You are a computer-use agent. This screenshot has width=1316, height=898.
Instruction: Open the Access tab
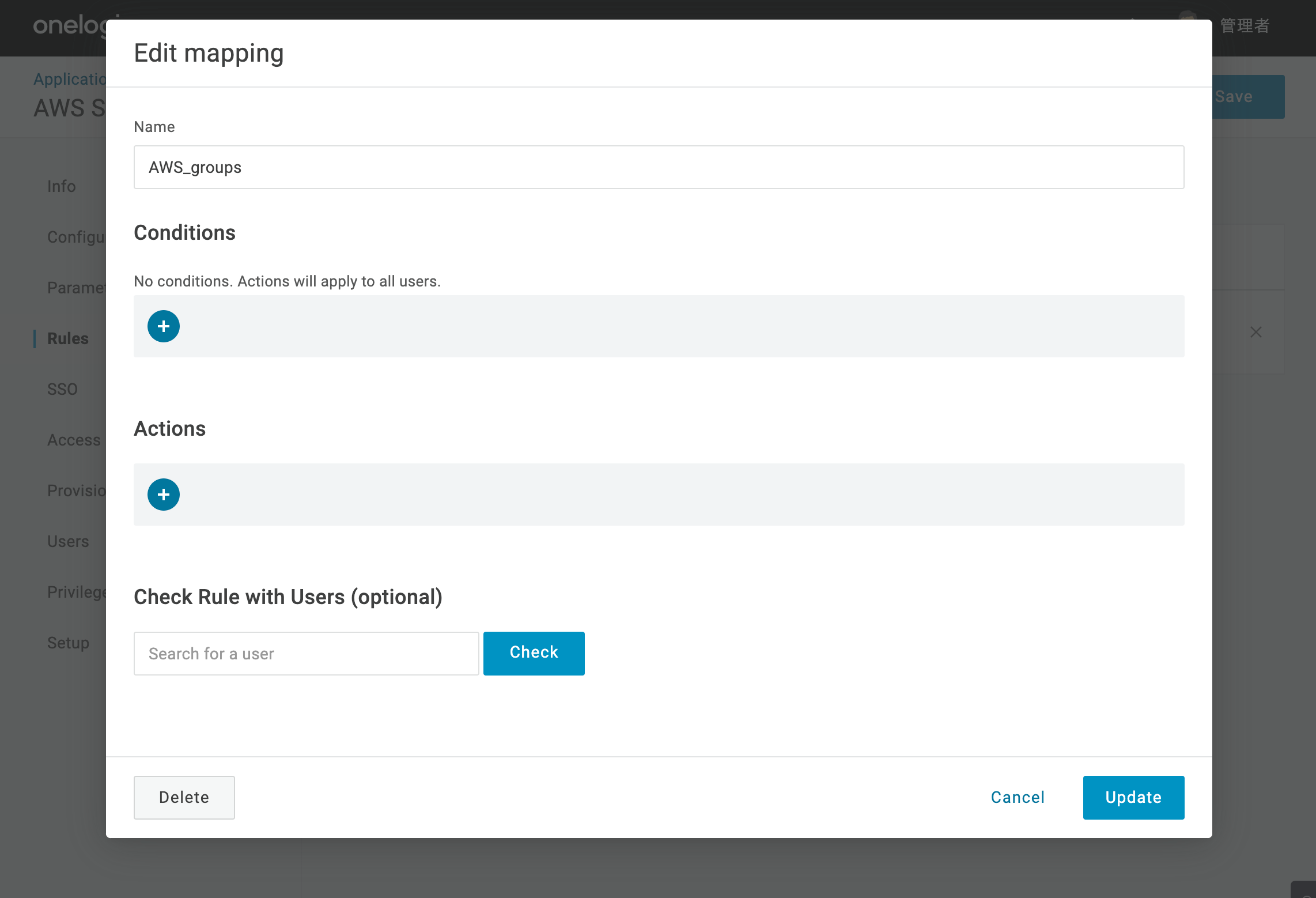tap(74, 440)
